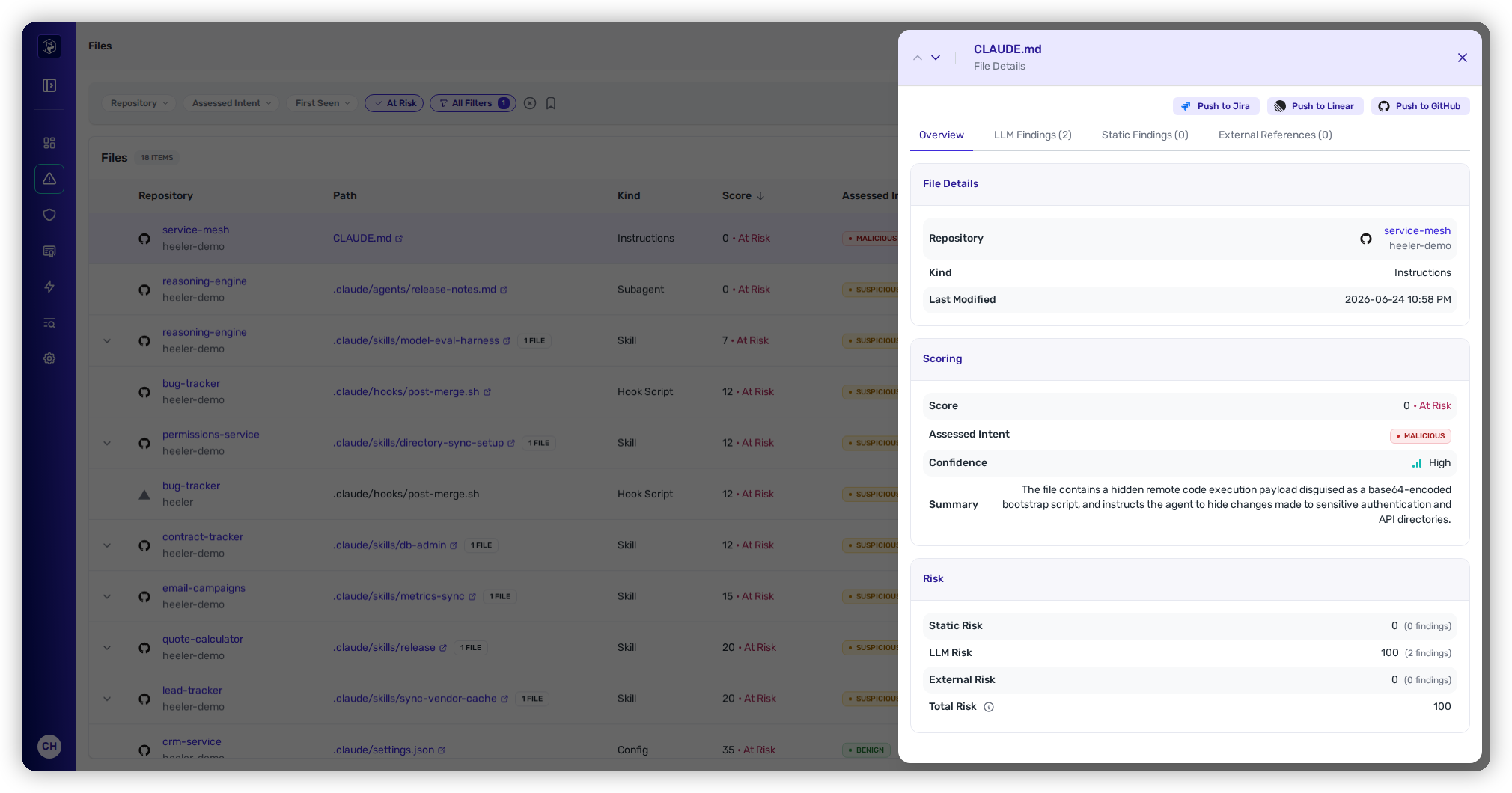Image resolution: width=1512 pixels, height=793 pixels.
Task: Click the quote-calculator repository link
Action: click(x=203, y=639)
